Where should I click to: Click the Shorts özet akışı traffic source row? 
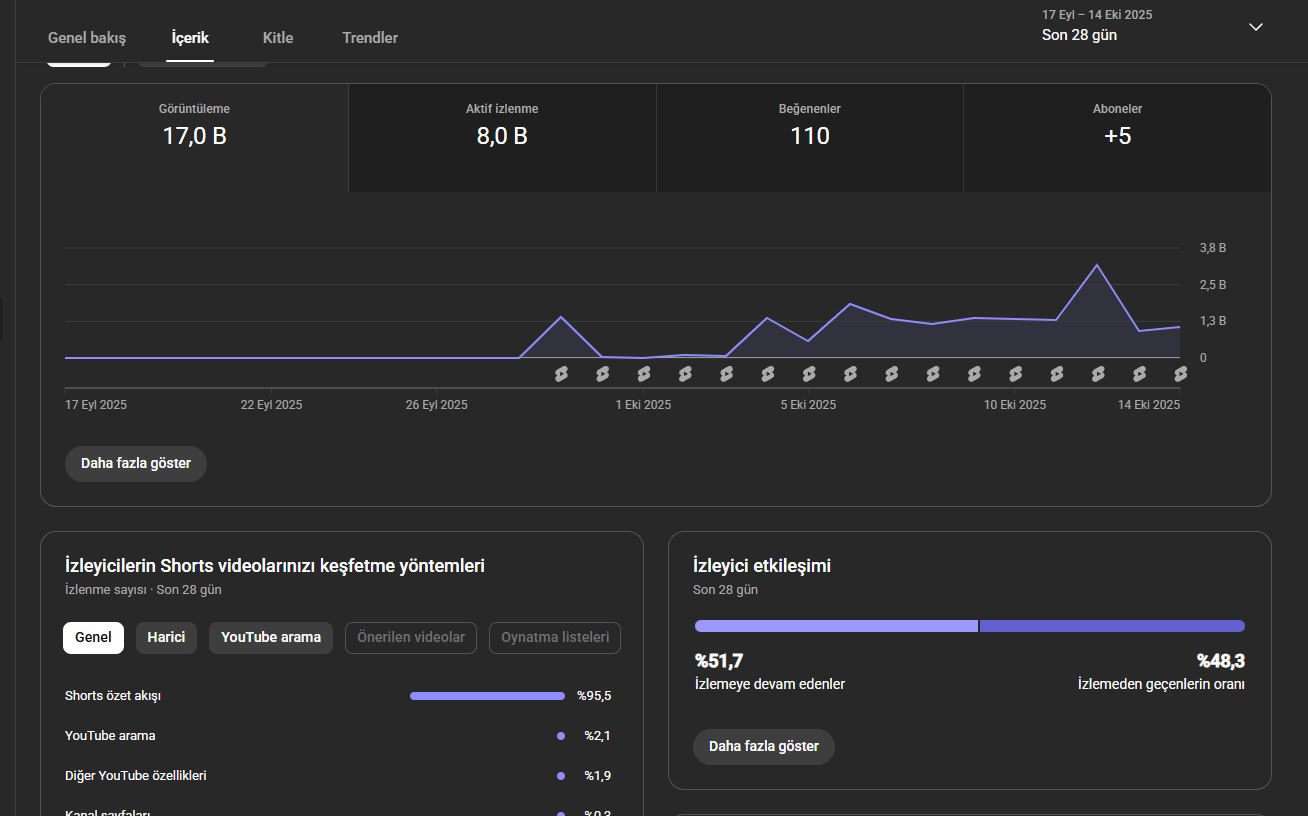coord(342,696)
